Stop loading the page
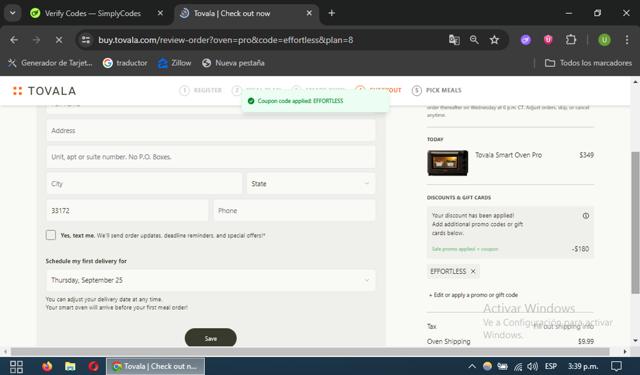Image resolution: width=640 pixels, height=375 pixels. [59, 40]
